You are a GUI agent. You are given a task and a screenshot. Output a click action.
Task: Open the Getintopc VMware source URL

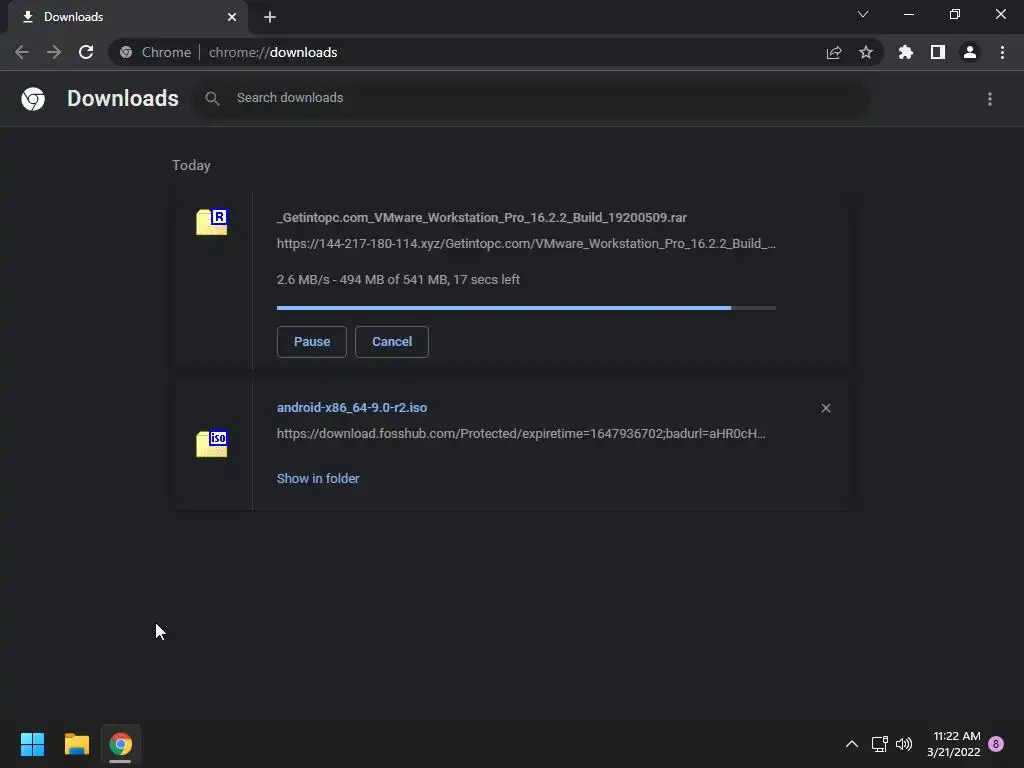click(x=526, y=244)
